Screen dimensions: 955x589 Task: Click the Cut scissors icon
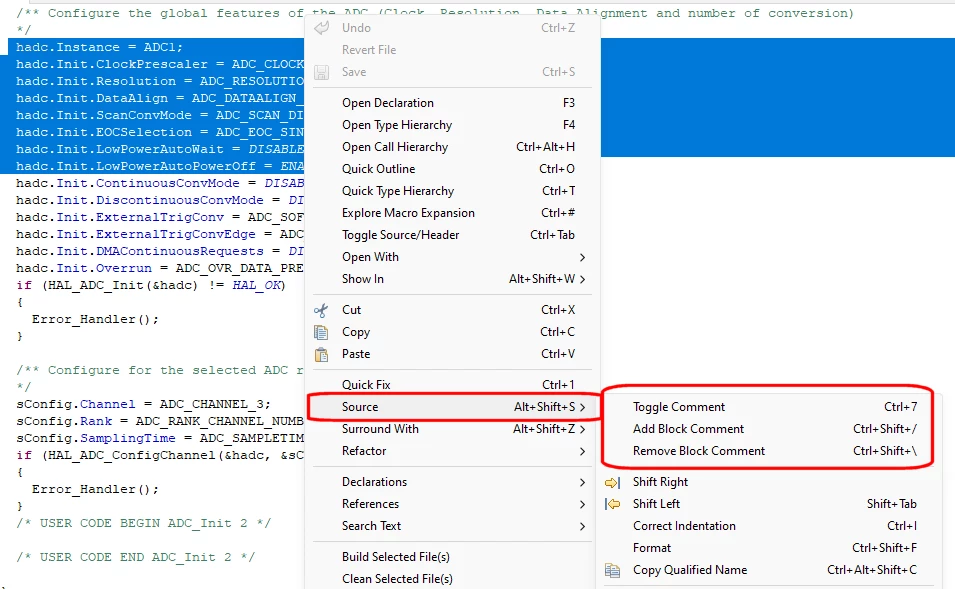point(321,310)
